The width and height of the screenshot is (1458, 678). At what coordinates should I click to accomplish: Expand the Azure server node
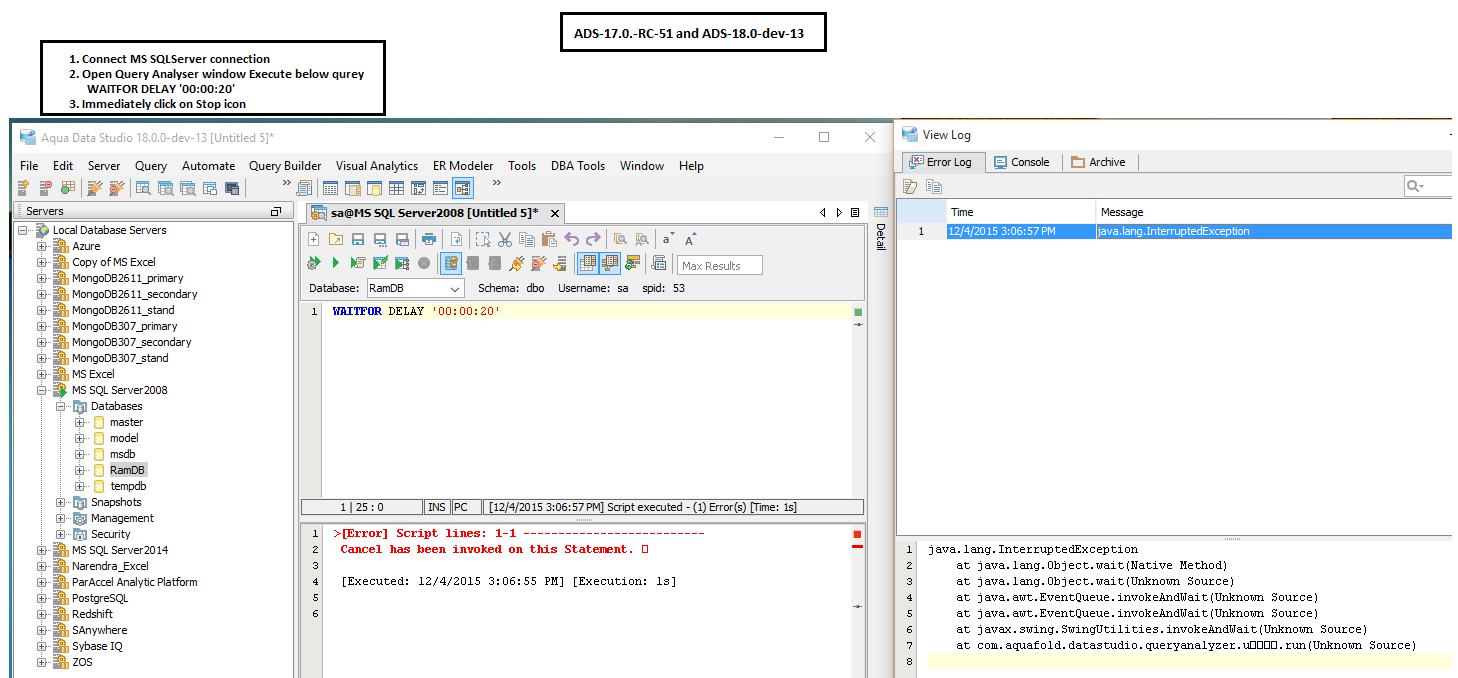41,246
